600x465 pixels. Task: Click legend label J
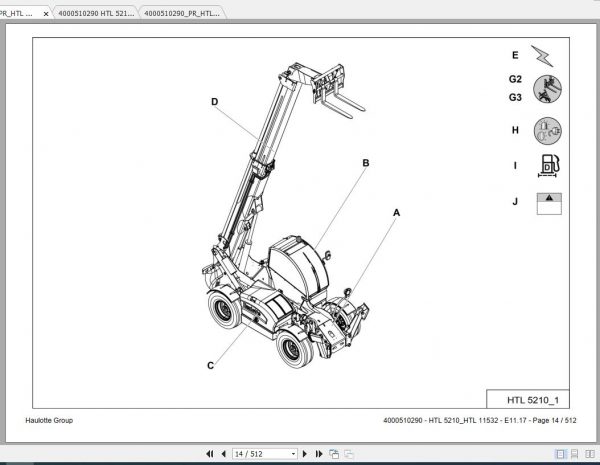coord(515,201)
